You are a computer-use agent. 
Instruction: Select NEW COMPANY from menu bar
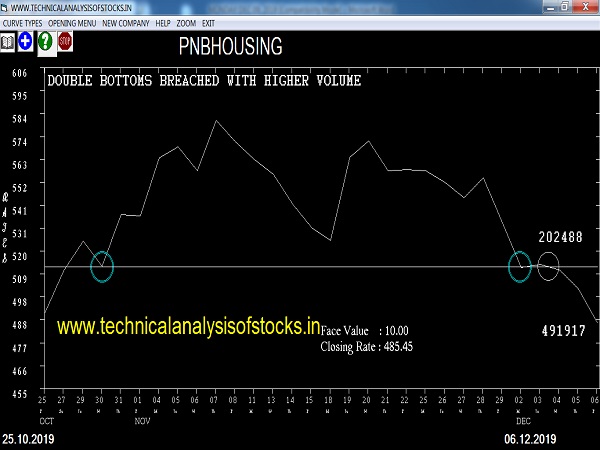pyautogui.click(x=125, y=21)
